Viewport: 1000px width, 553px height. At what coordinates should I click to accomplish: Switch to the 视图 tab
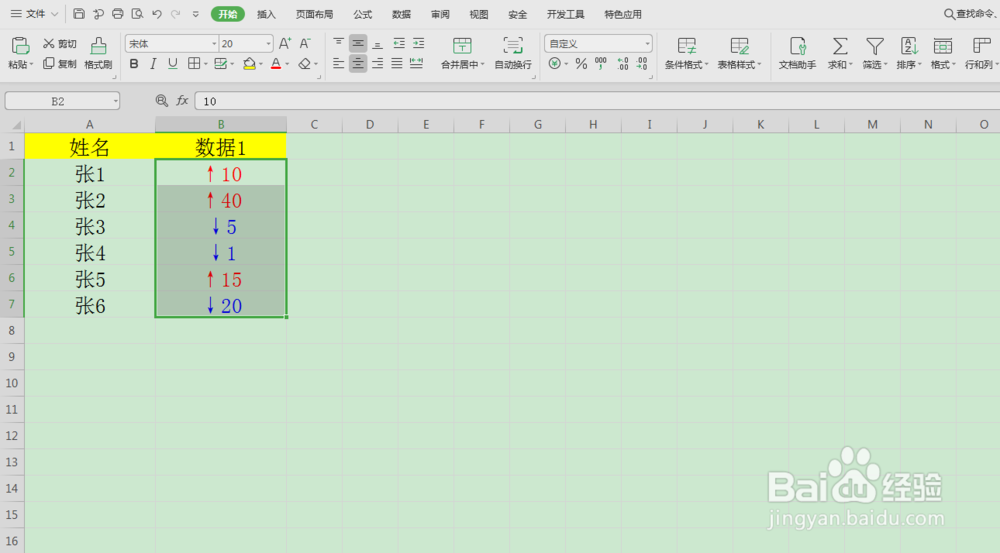(479, 14)
